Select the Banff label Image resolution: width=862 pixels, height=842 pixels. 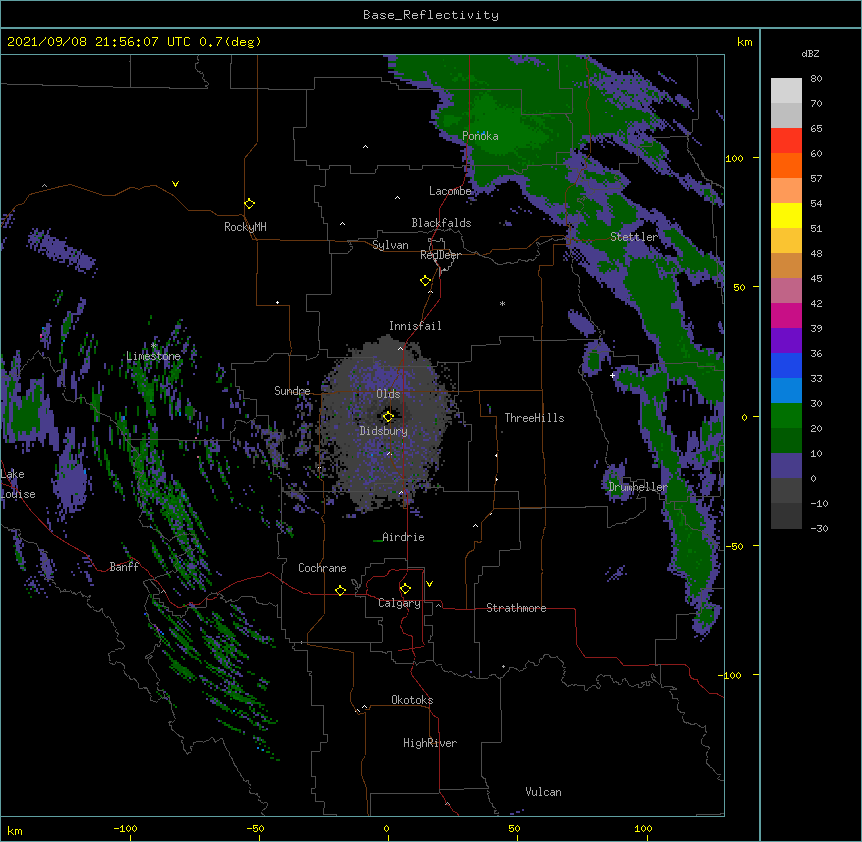(124, 567)
